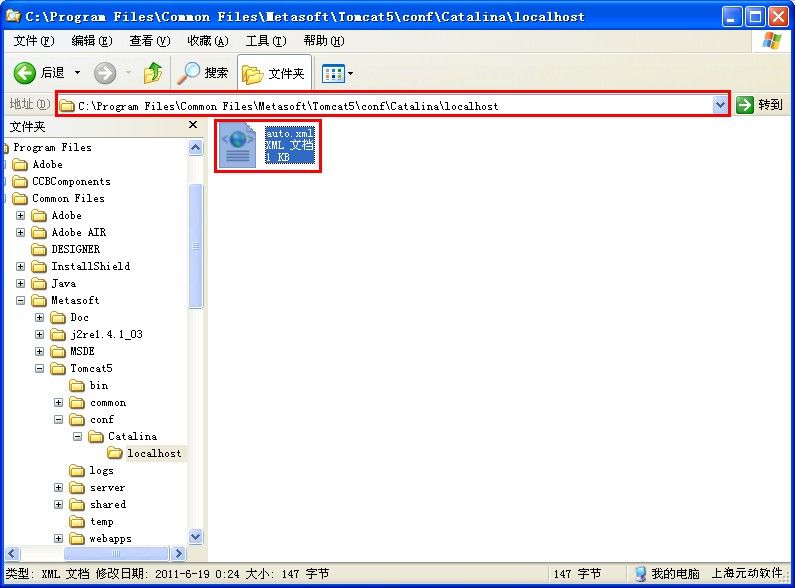Click the Forward arrow toolbar icon
The height and width of the screenshot is (588, 795).
coord(105,73)
